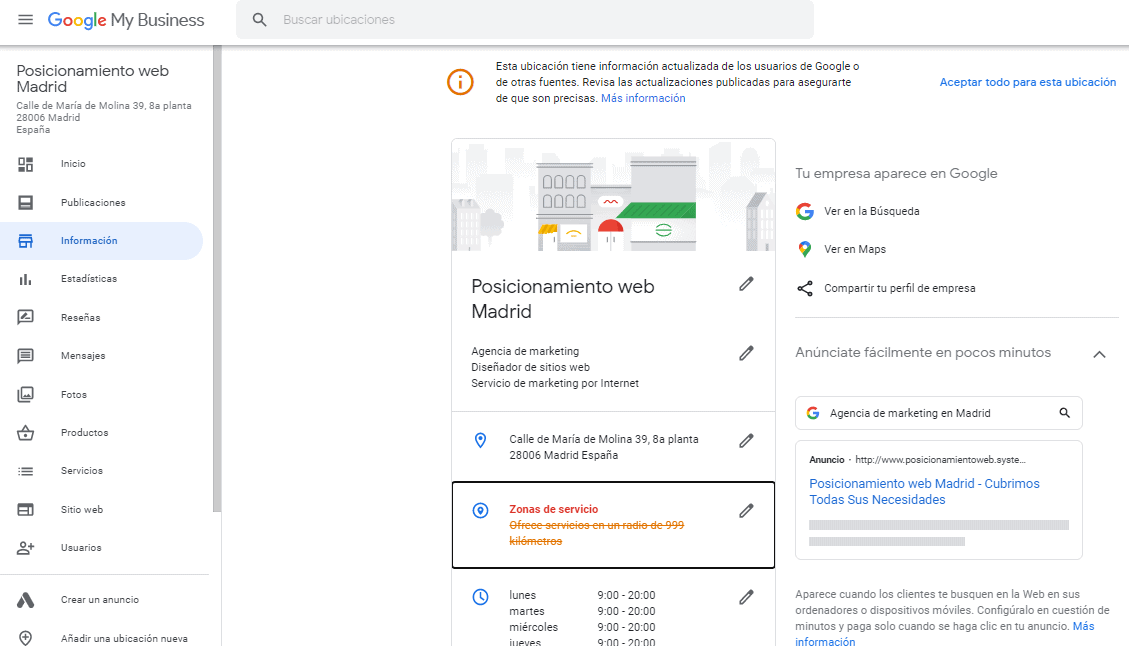Click the Sitio web icon
Viewport: 1129px width, 646px height.
26,510
